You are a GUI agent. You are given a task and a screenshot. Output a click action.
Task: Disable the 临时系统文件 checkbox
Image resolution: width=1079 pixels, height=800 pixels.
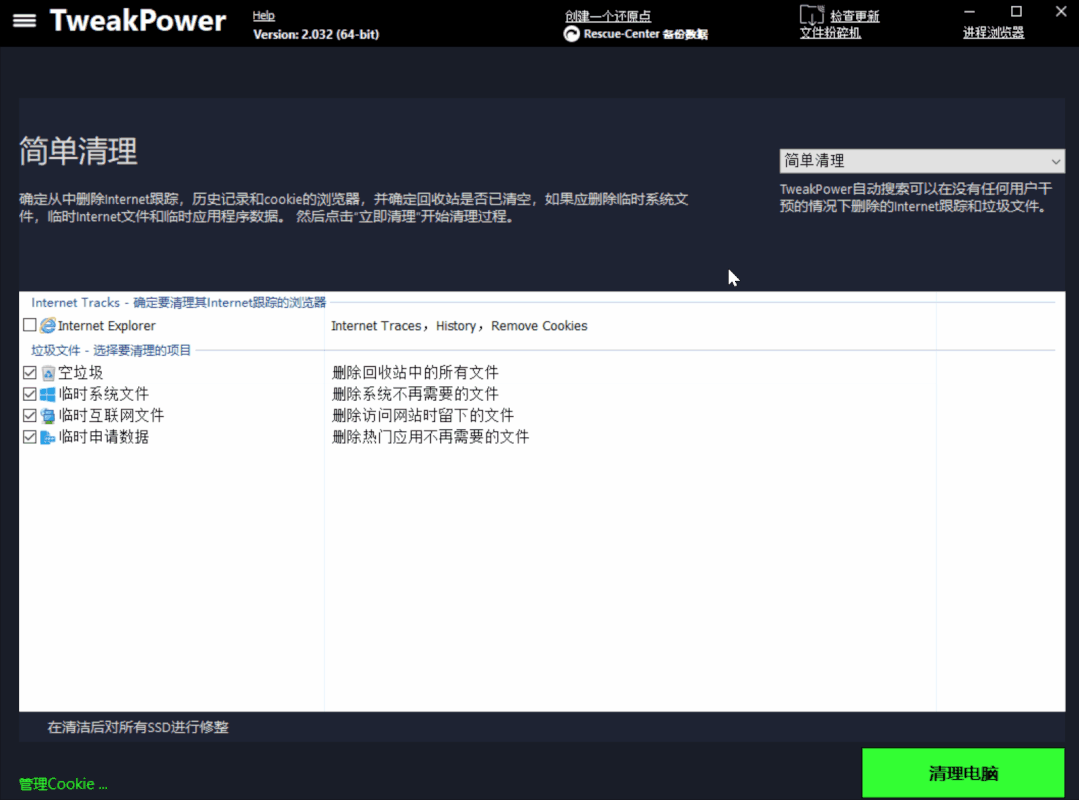(x=29, y=393)
